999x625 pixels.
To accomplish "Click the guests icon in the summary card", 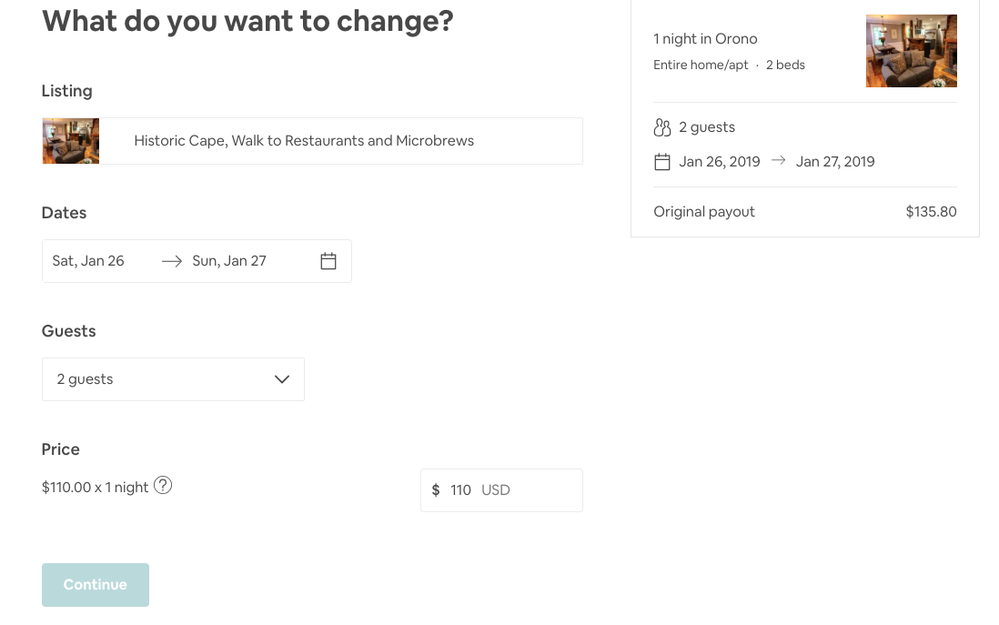I will [x=662, y=127].
